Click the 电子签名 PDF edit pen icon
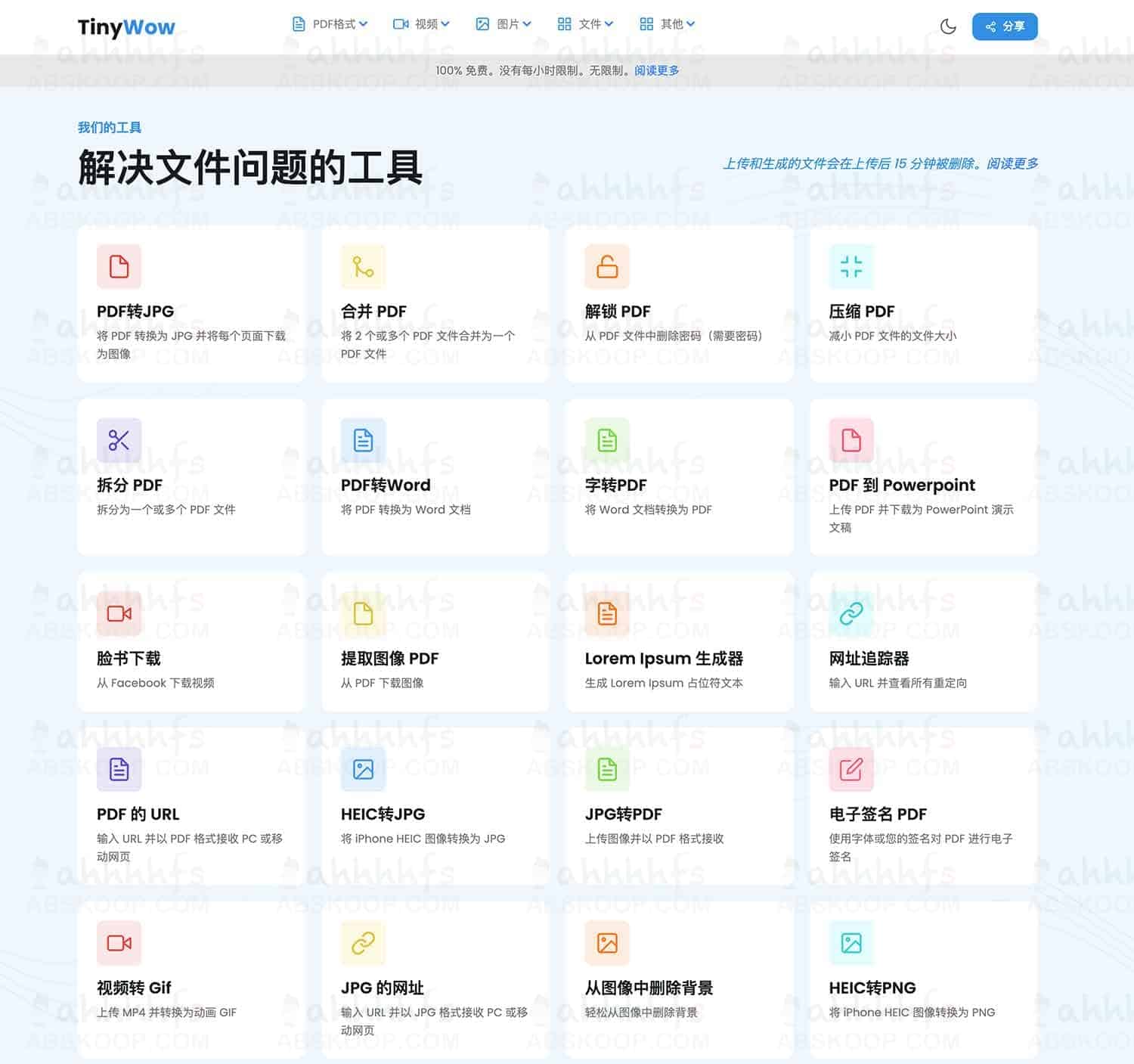The width and height of the screenshot is (1134, 1064). coord(851,769)
